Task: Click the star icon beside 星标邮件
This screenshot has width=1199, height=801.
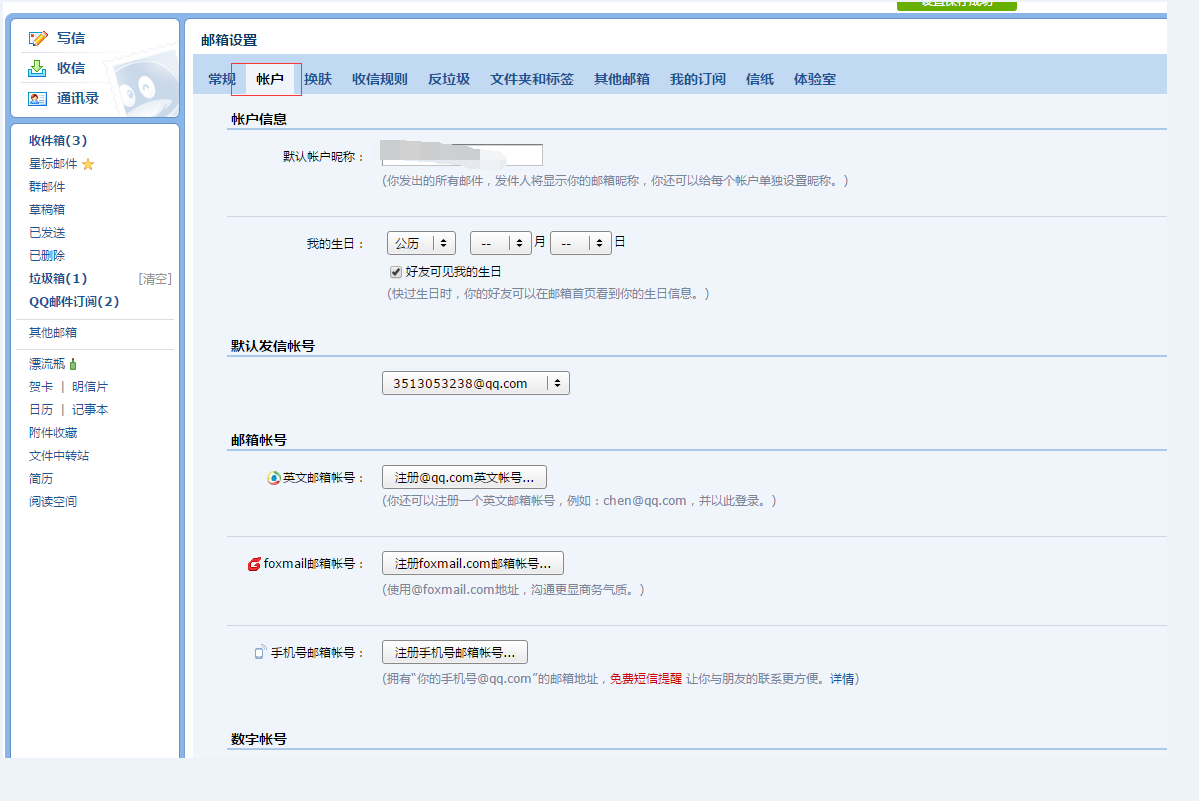Action: (x=88, y=164)
